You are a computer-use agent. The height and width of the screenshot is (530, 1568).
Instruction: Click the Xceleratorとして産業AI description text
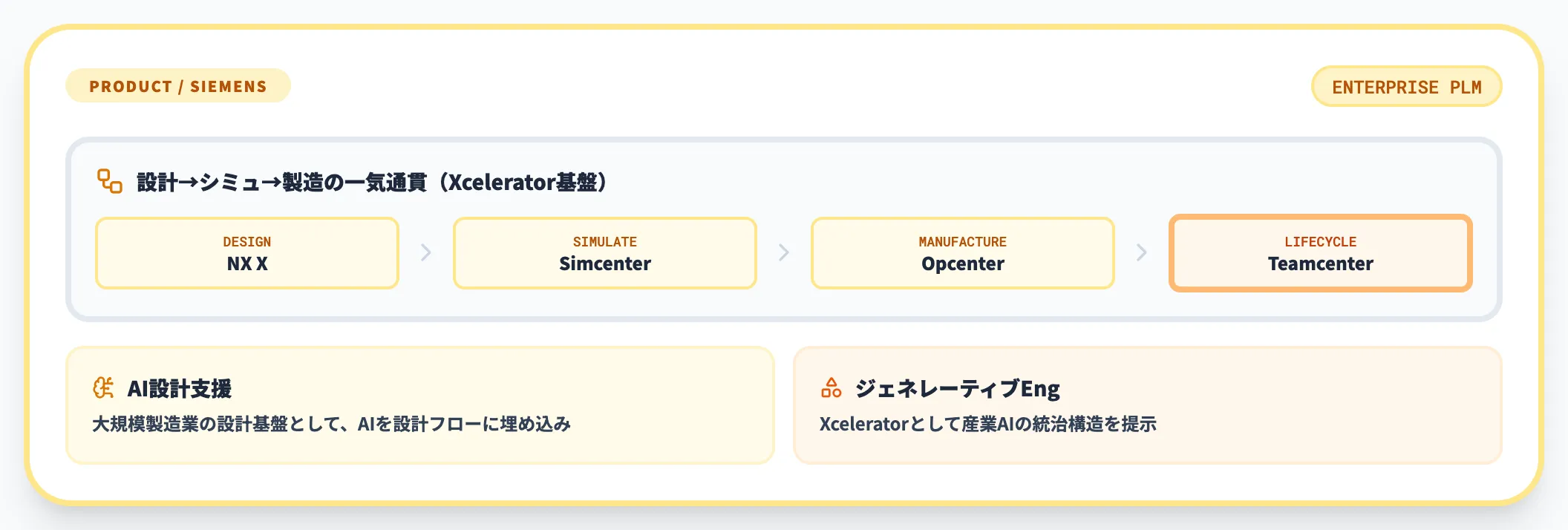(x=987, y=424)
